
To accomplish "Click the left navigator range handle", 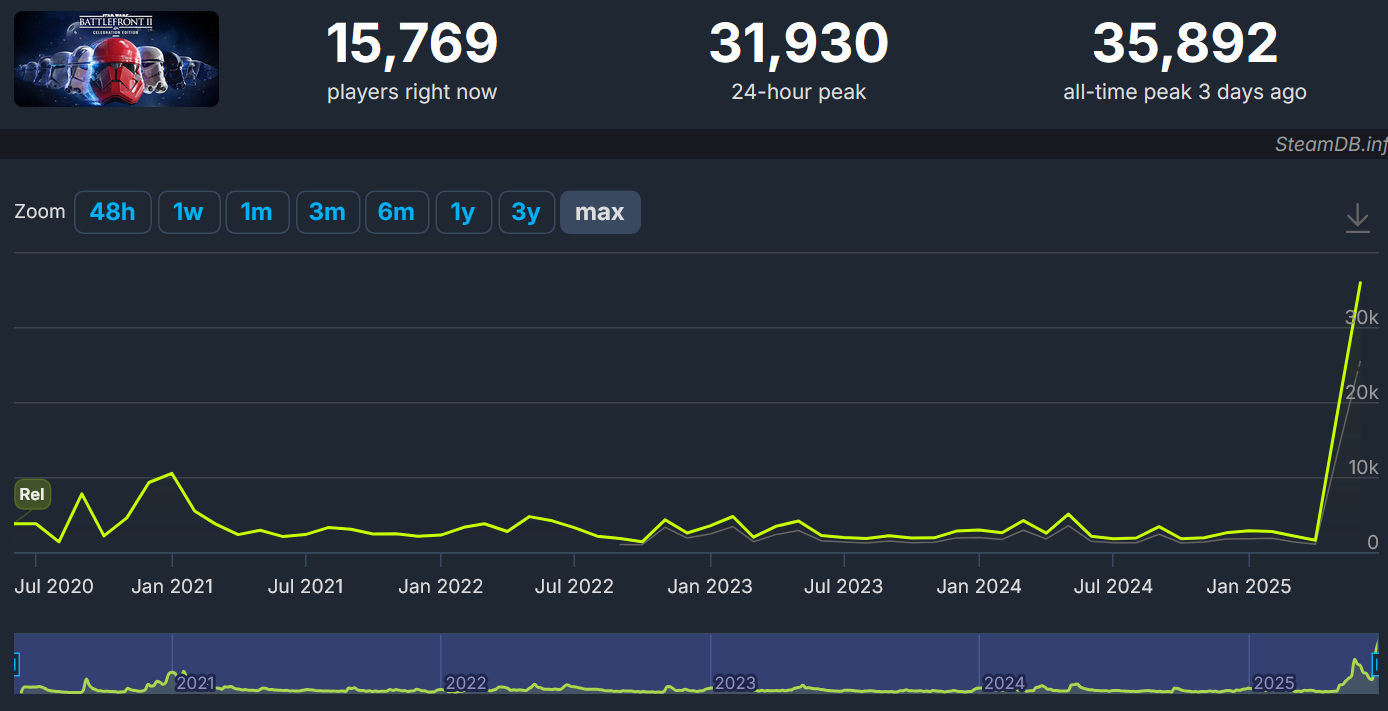I will point(16,664).
